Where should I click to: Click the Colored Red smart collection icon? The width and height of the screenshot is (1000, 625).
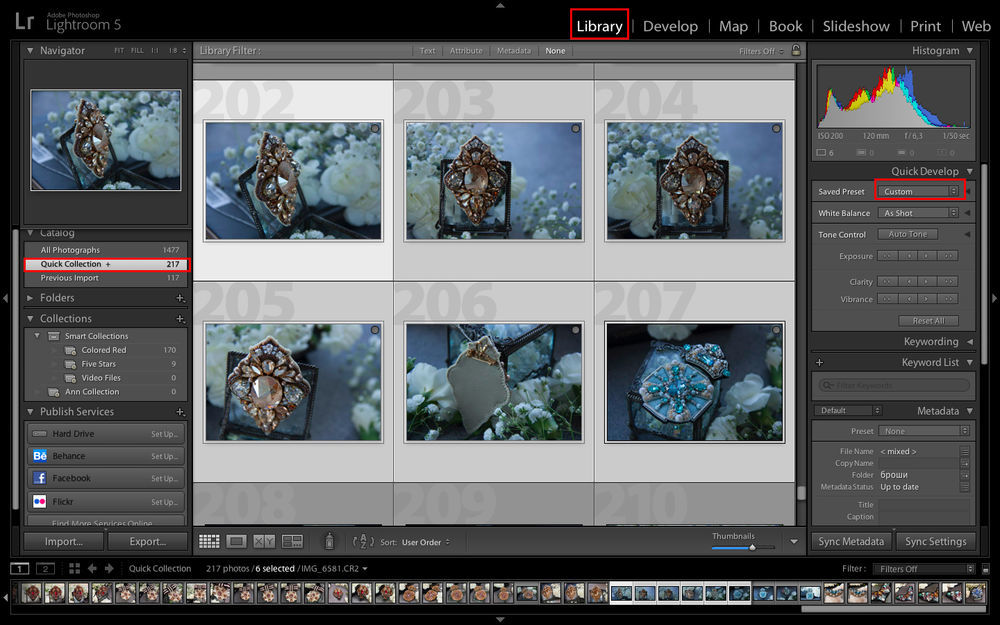(x=71, y=350)
